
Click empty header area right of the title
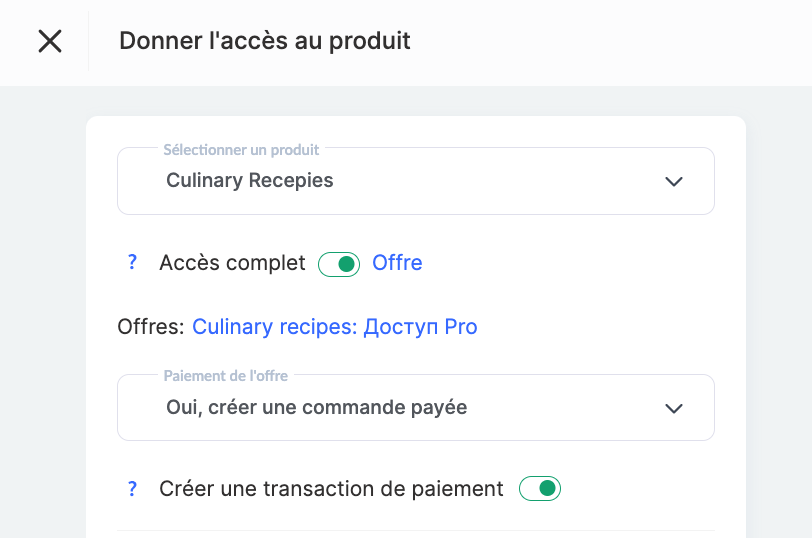pos(620,42)
